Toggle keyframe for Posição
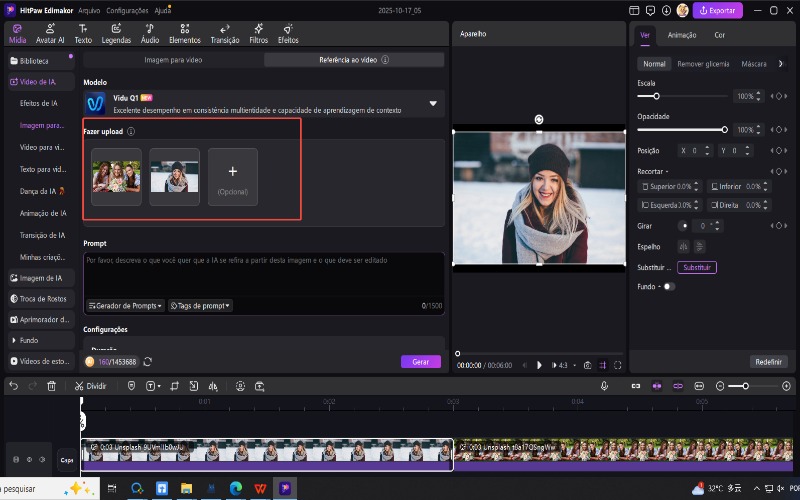 tap(779, 151)
